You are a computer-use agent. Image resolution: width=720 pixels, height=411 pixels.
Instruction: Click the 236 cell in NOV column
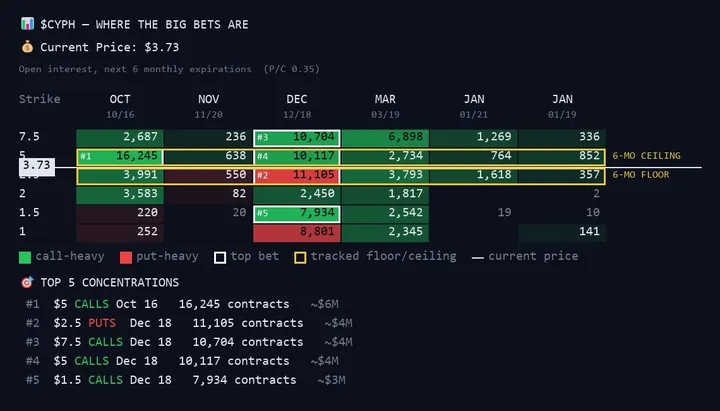(208, 138)
